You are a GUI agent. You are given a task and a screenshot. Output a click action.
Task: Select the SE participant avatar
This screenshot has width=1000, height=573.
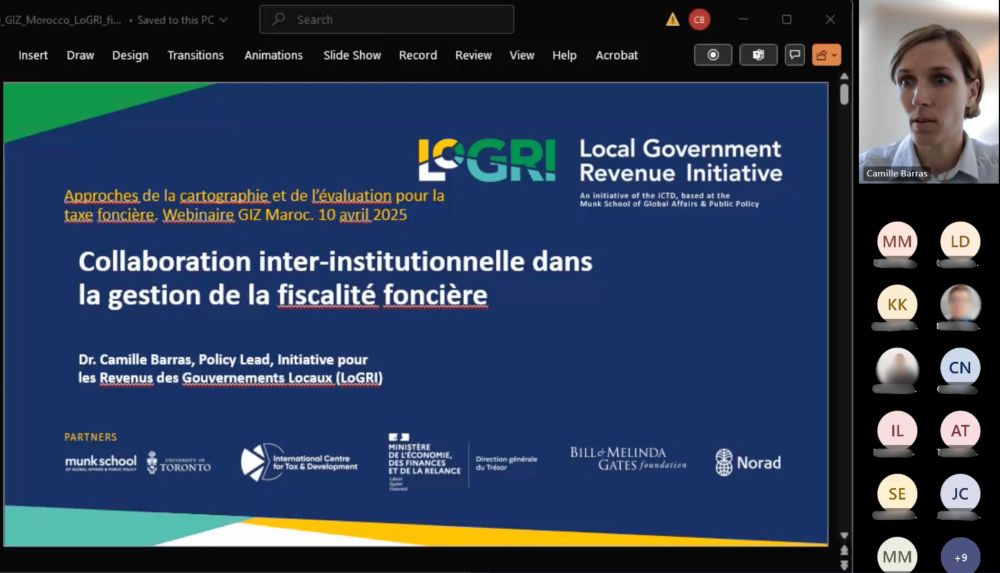point(897,494)
